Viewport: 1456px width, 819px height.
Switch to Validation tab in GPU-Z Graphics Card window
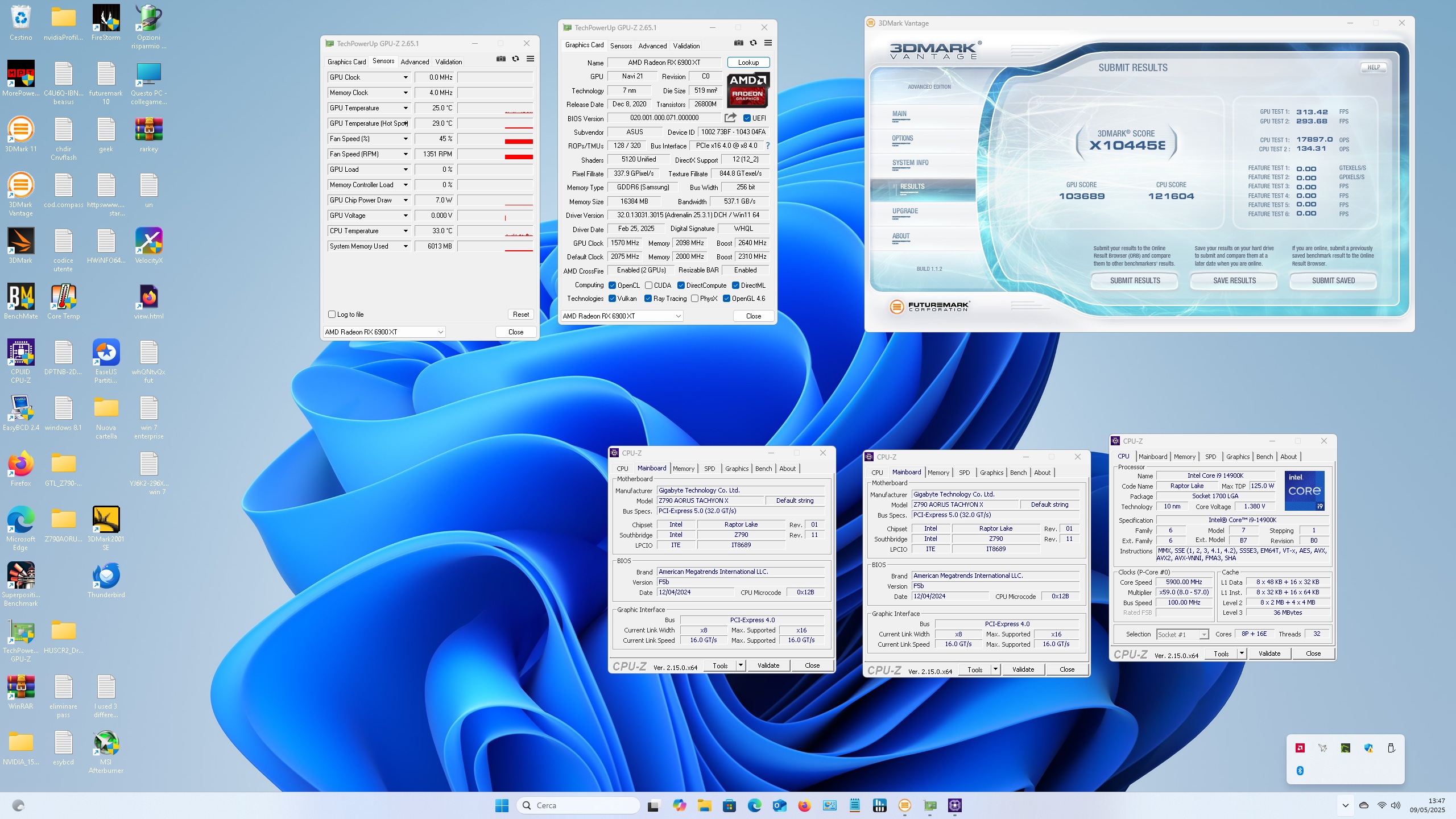686,46
